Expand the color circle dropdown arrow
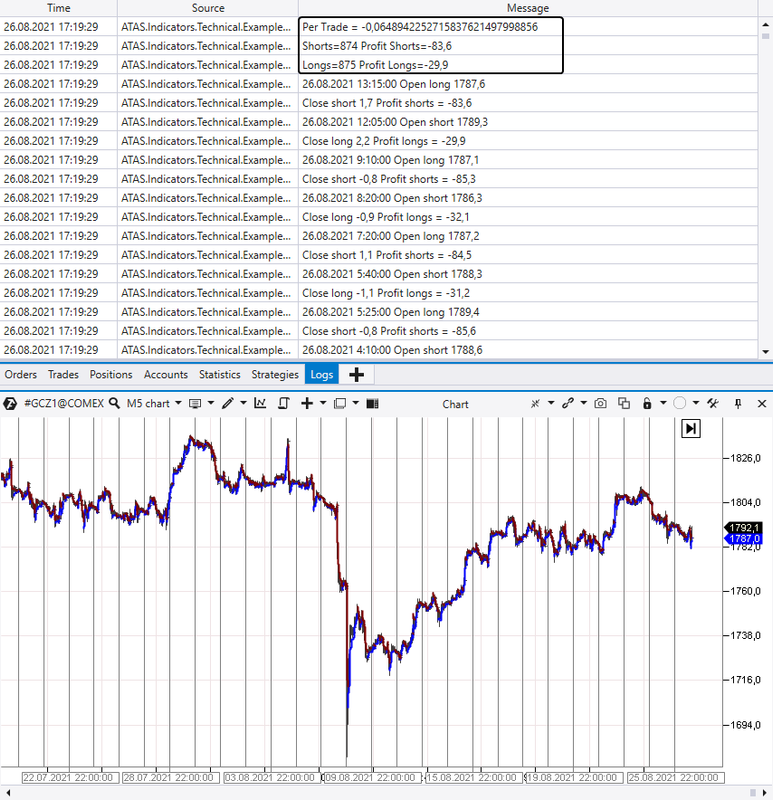 tap(695, 404)
